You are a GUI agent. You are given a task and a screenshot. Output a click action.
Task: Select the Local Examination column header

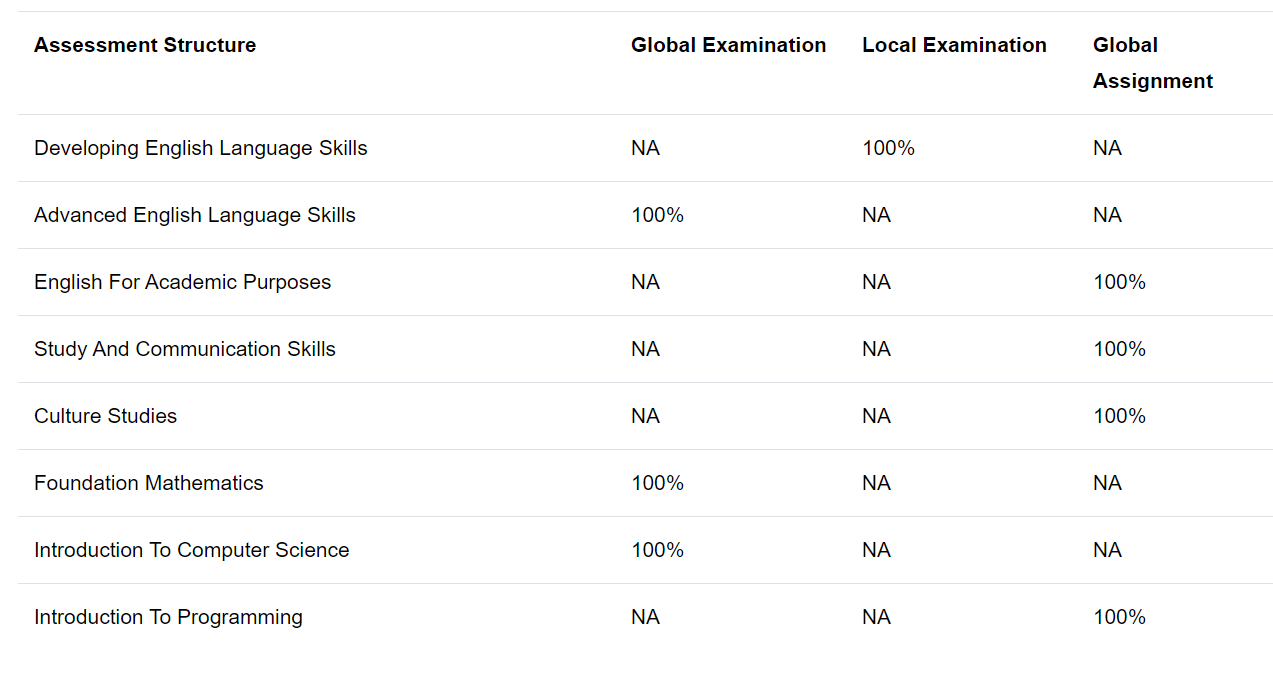coord(954,45)
